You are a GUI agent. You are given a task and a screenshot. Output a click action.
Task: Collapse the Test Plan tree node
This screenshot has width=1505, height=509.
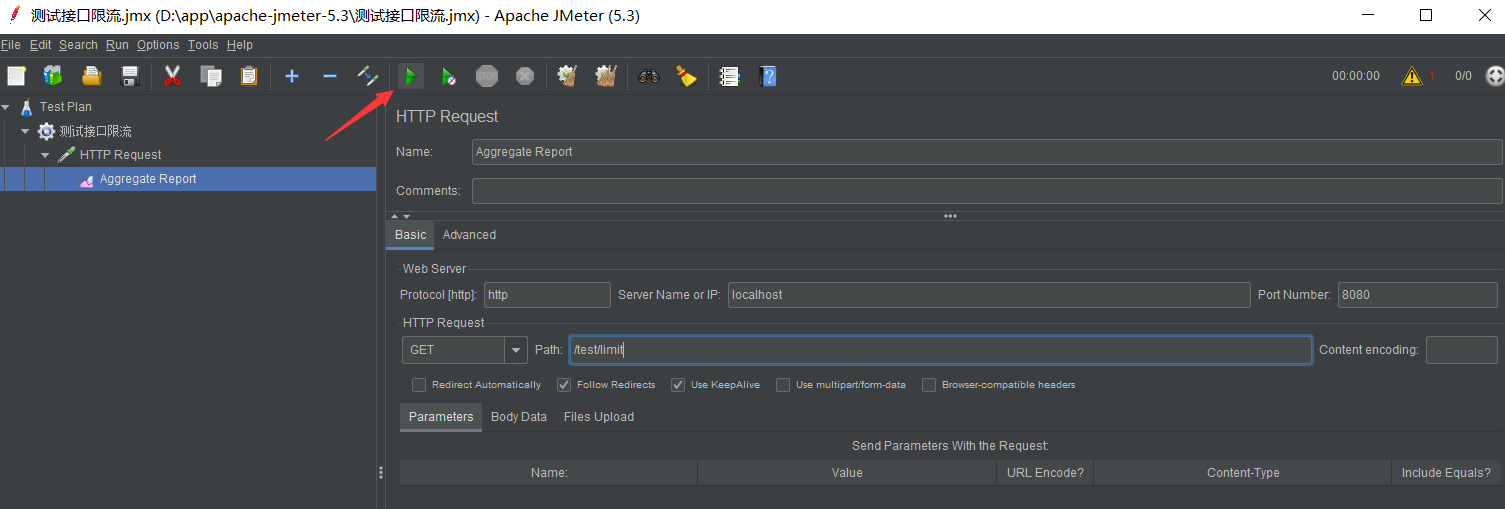point(6,107)
